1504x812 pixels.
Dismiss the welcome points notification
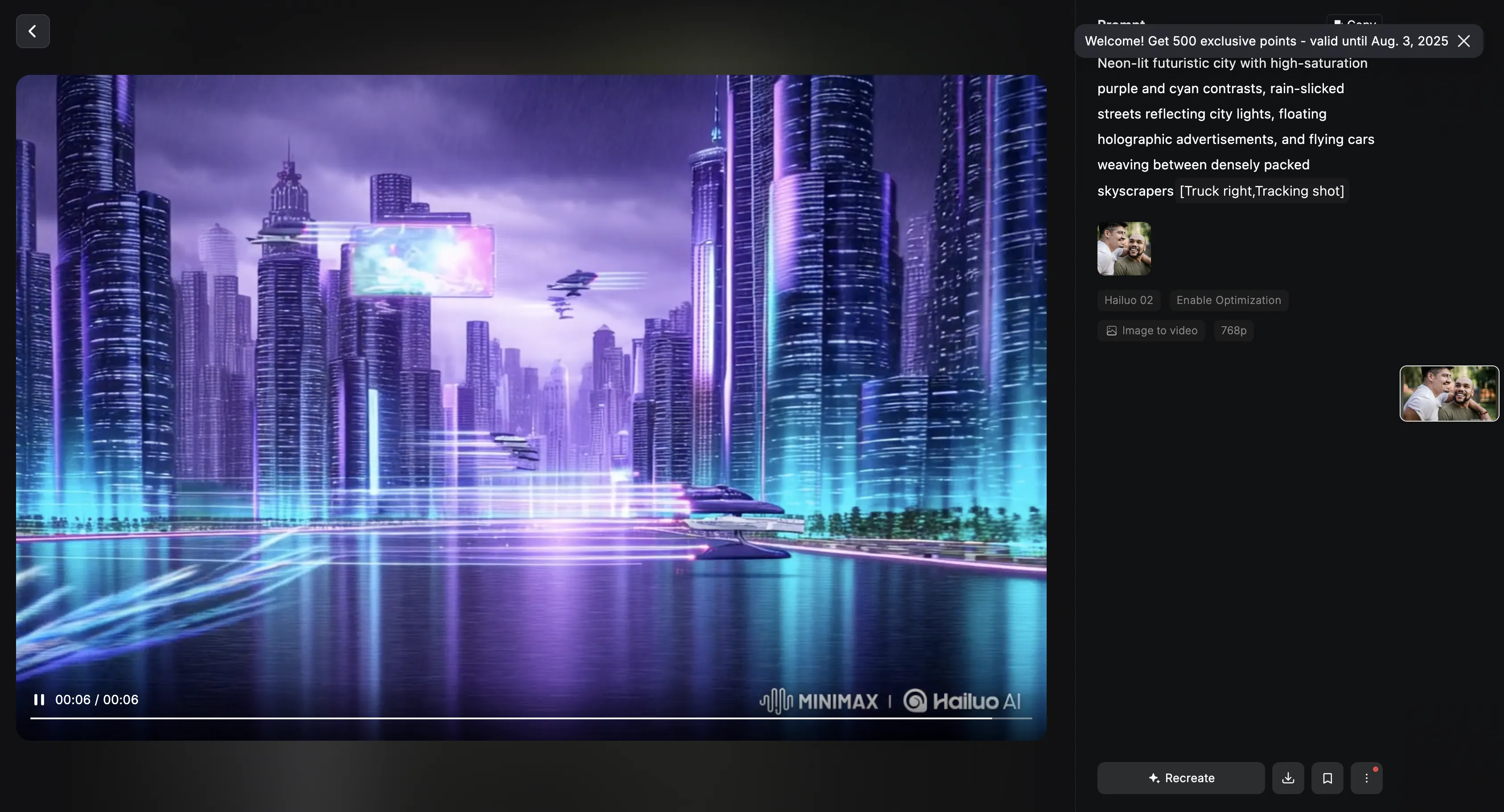1464,41
